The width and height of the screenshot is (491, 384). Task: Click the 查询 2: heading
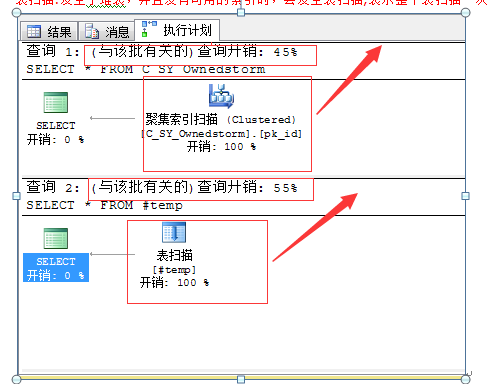coord(53,188)
